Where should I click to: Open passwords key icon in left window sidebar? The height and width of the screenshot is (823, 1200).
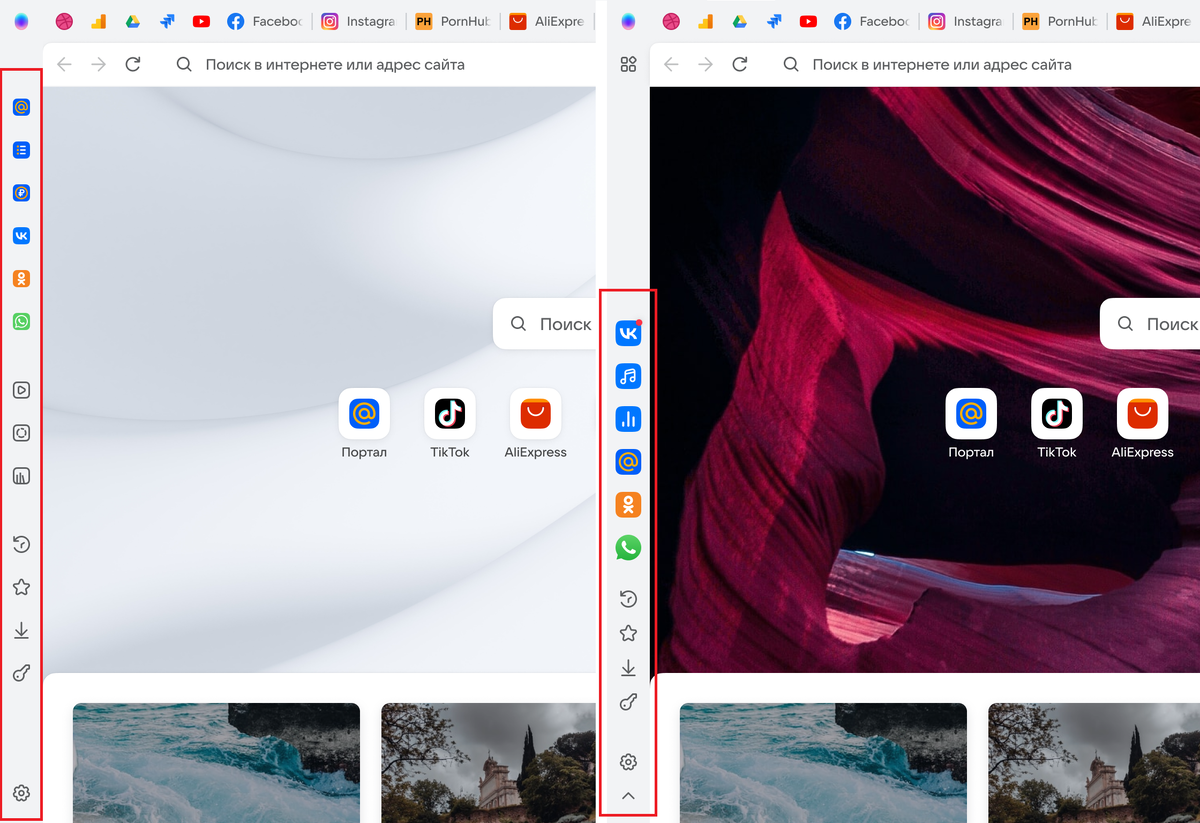21,674
